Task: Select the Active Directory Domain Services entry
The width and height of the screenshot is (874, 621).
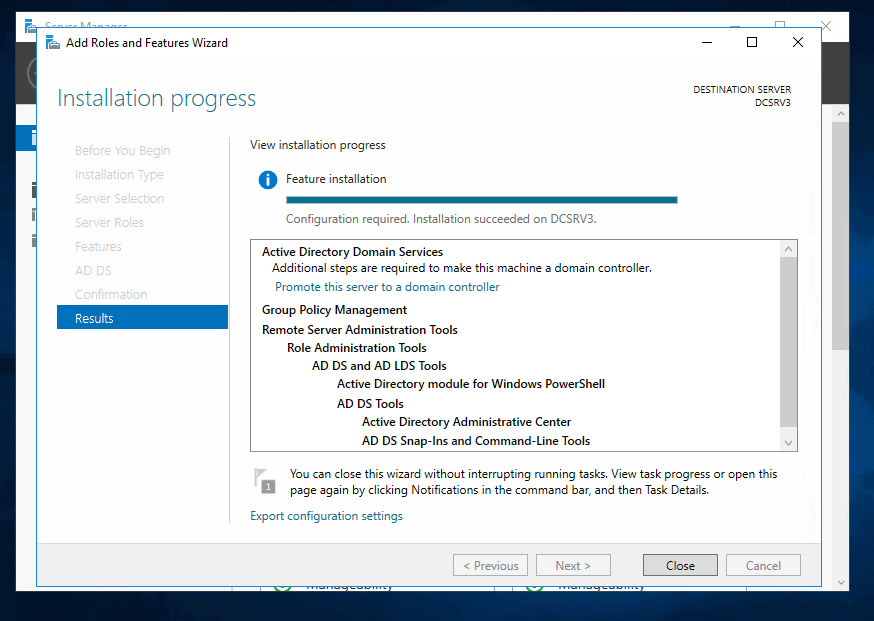Action: coord(352,251)
